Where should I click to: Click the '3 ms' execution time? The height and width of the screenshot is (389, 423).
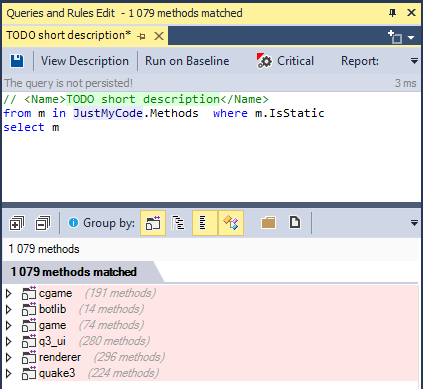[406, 83]
